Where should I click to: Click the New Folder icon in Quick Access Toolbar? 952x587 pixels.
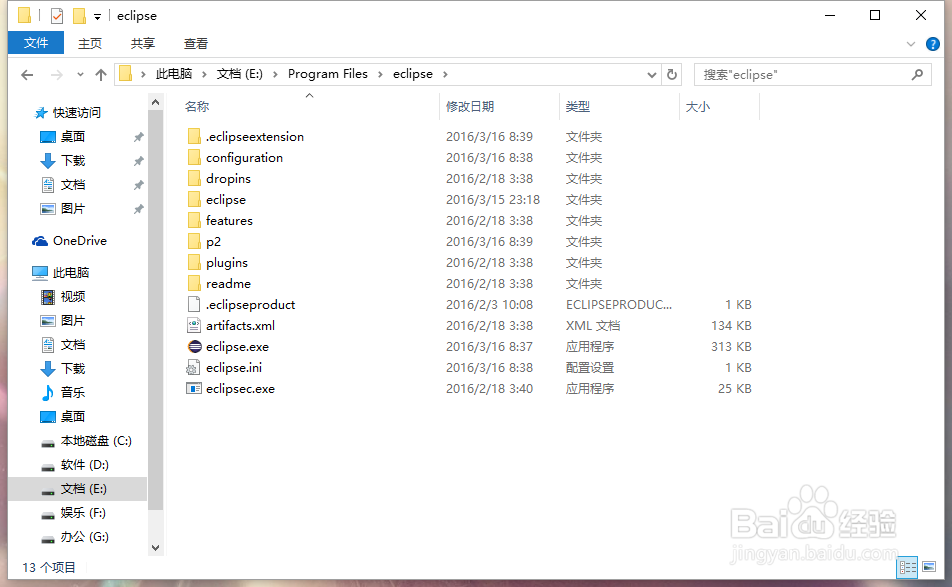pos(79,15)
